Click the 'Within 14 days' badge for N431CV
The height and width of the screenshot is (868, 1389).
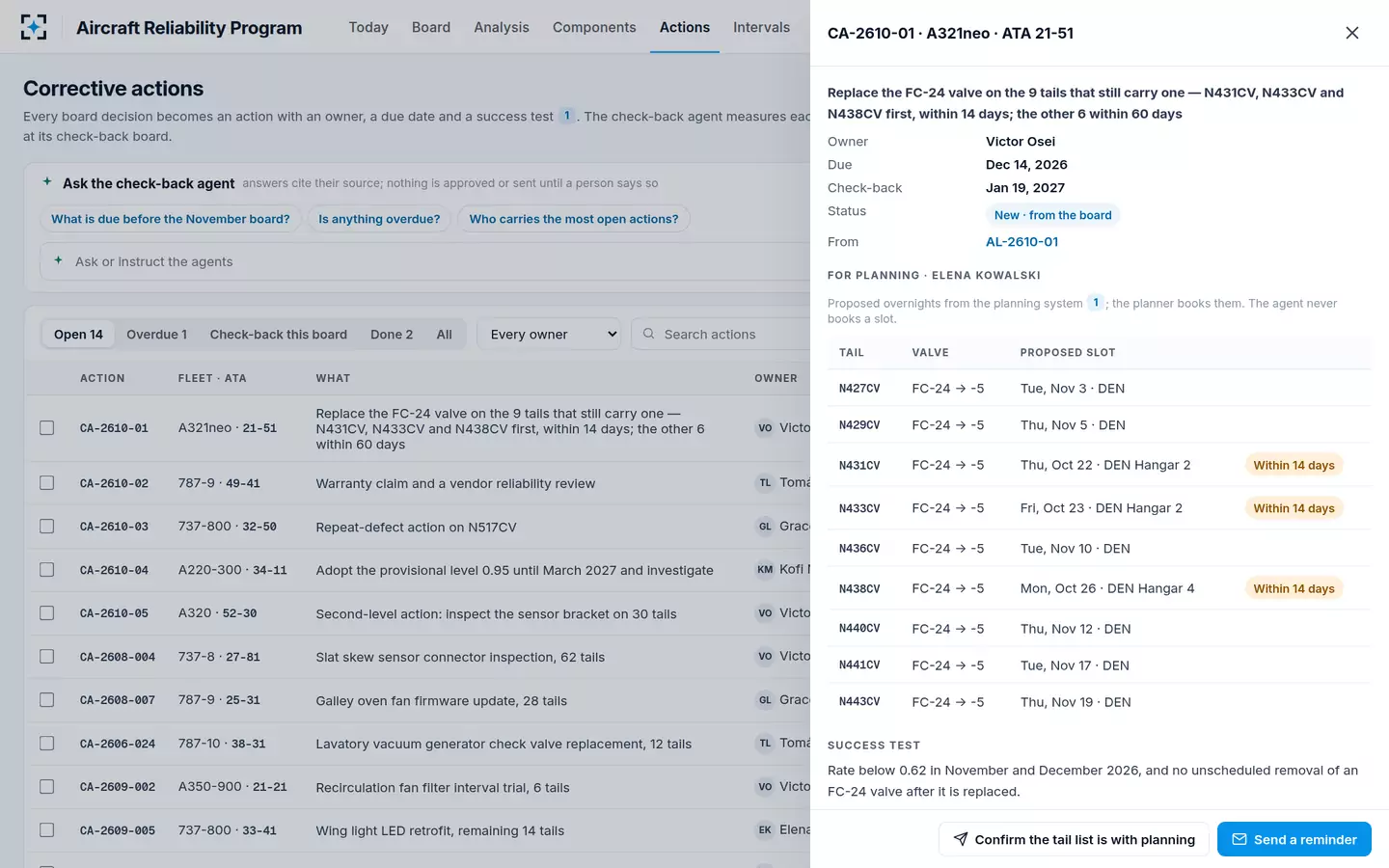[x=1294, y=465]
